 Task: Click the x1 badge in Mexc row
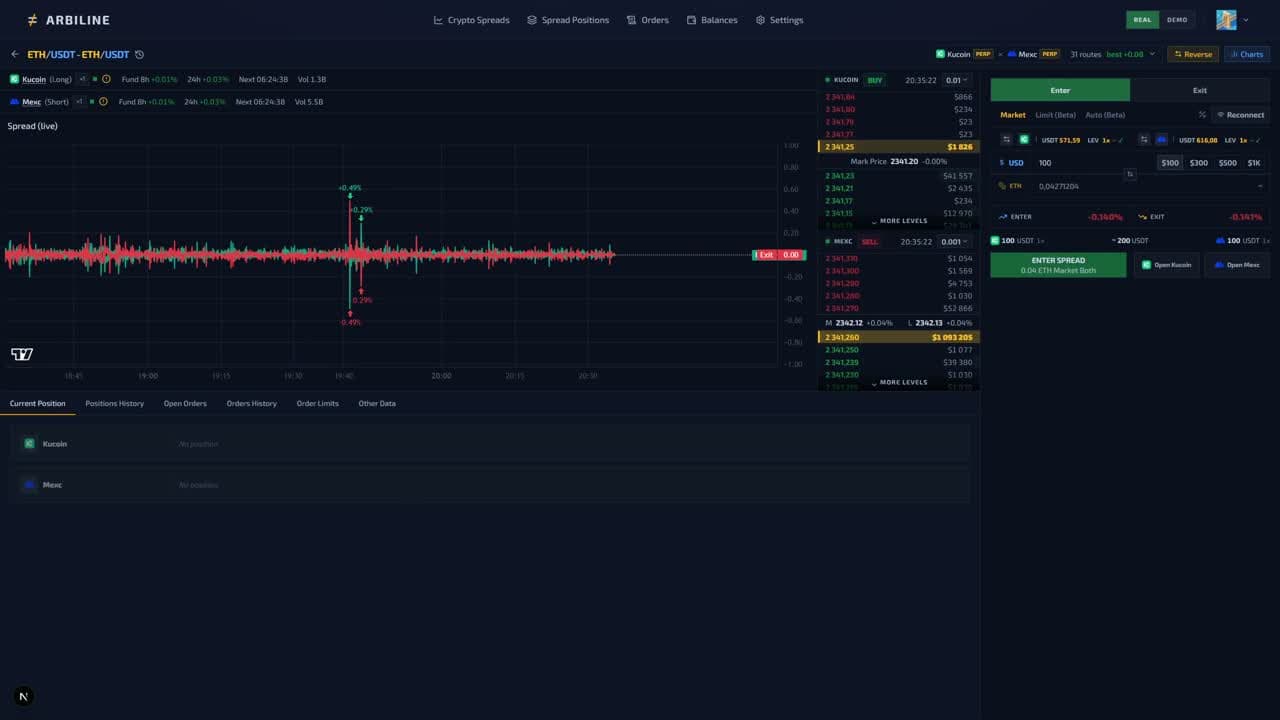79,102
